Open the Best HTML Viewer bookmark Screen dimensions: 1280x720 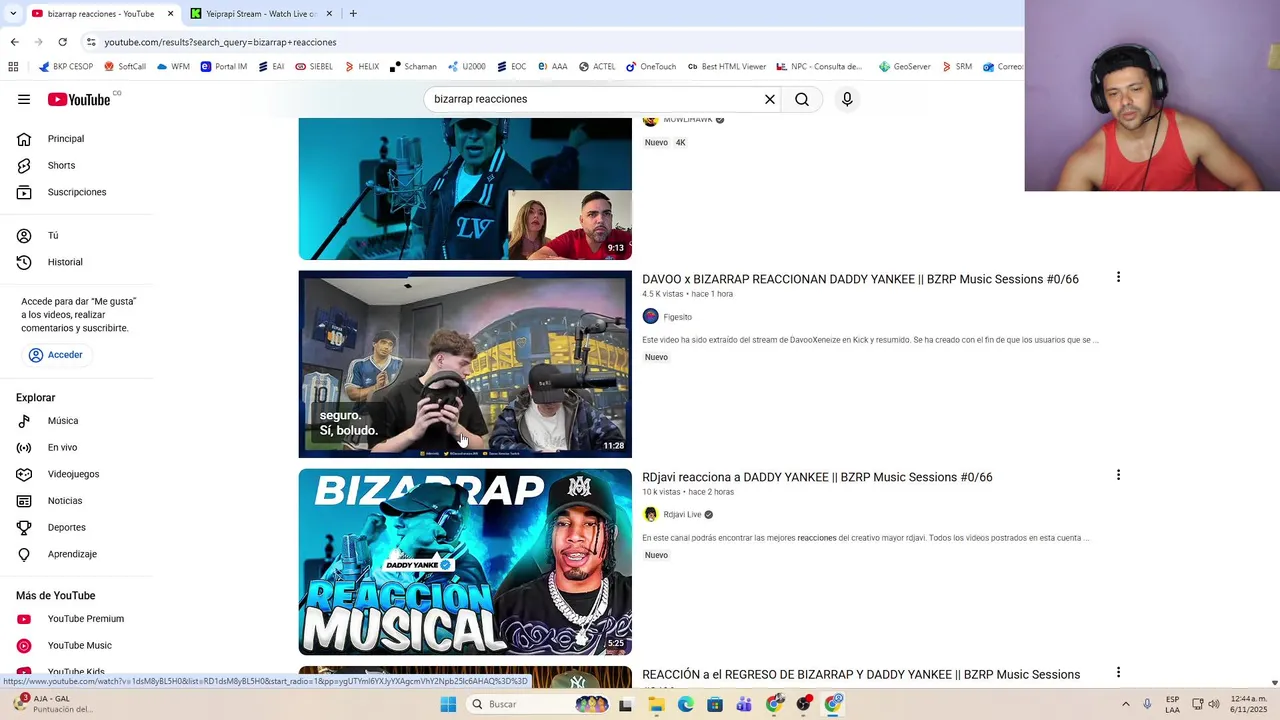point(727,67)
